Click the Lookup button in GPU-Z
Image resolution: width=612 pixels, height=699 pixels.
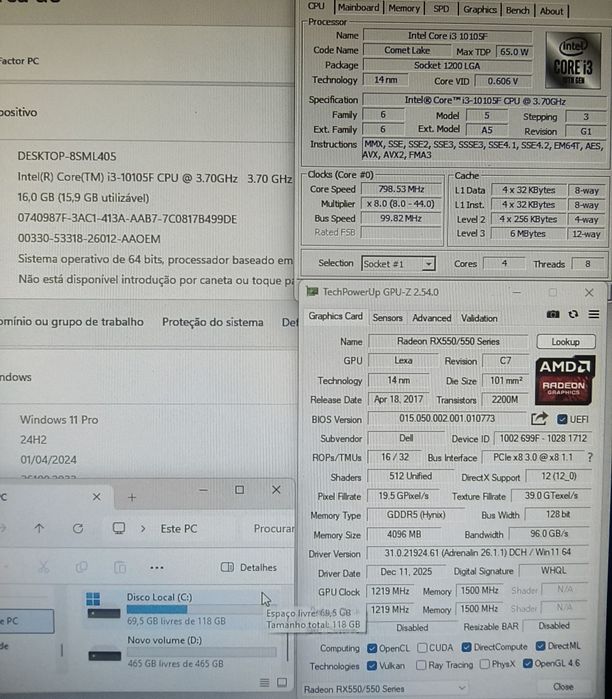[566, 342]
